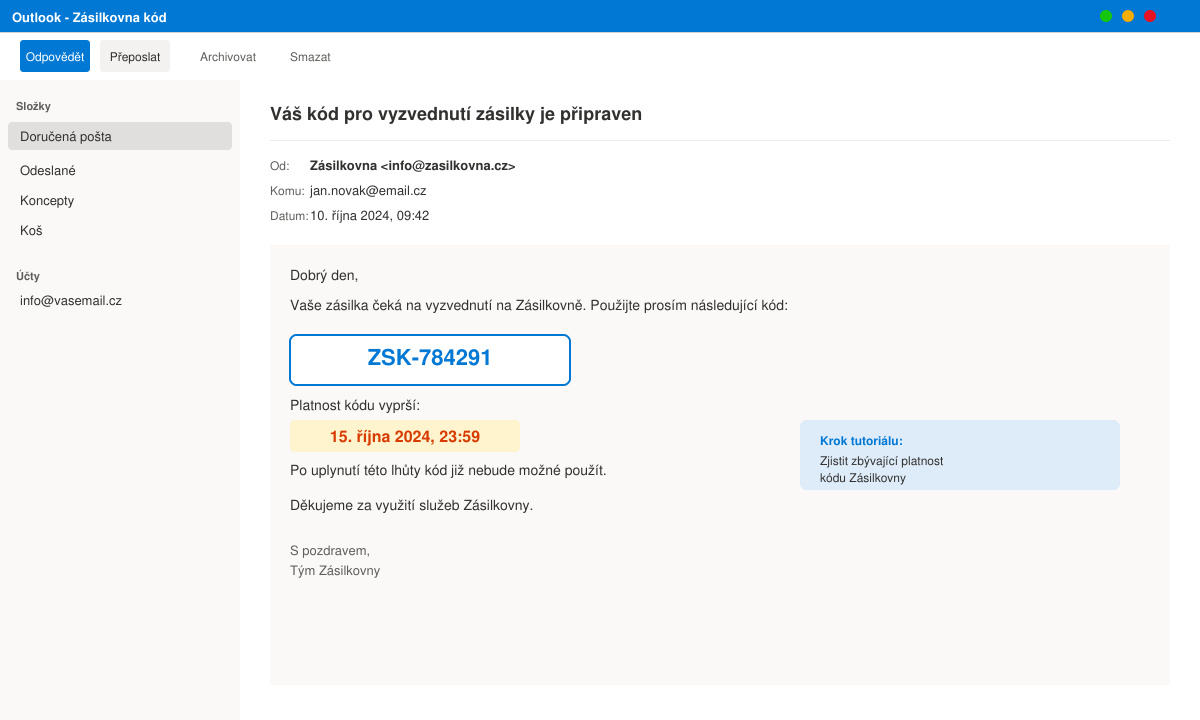This screenshot has width=1200, height=720.
Task: Click the Složky section heading
Action: (33, 106)
